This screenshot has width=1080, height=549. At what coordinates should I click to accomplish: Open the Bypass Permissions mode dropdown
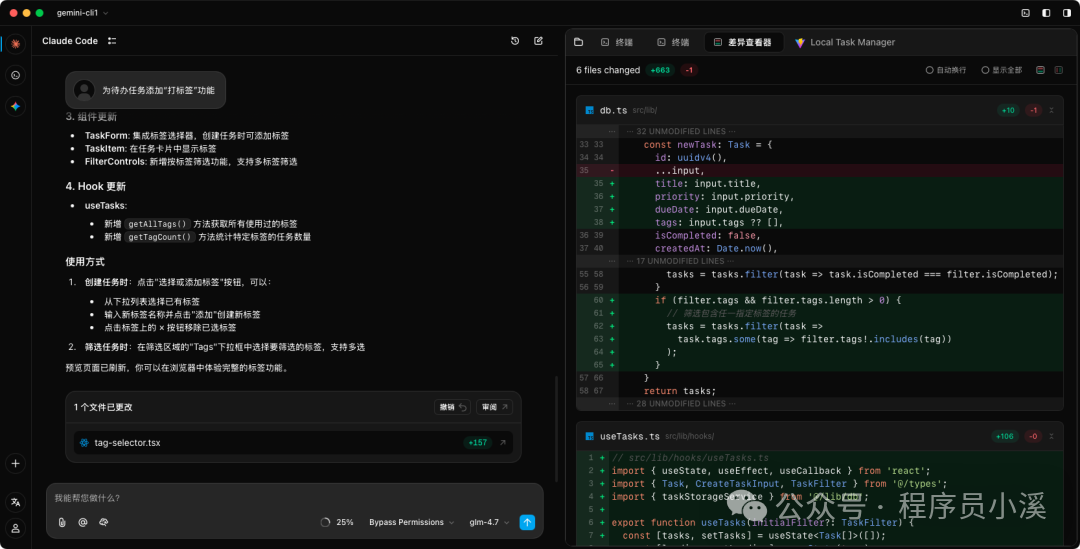click(411, 522)
